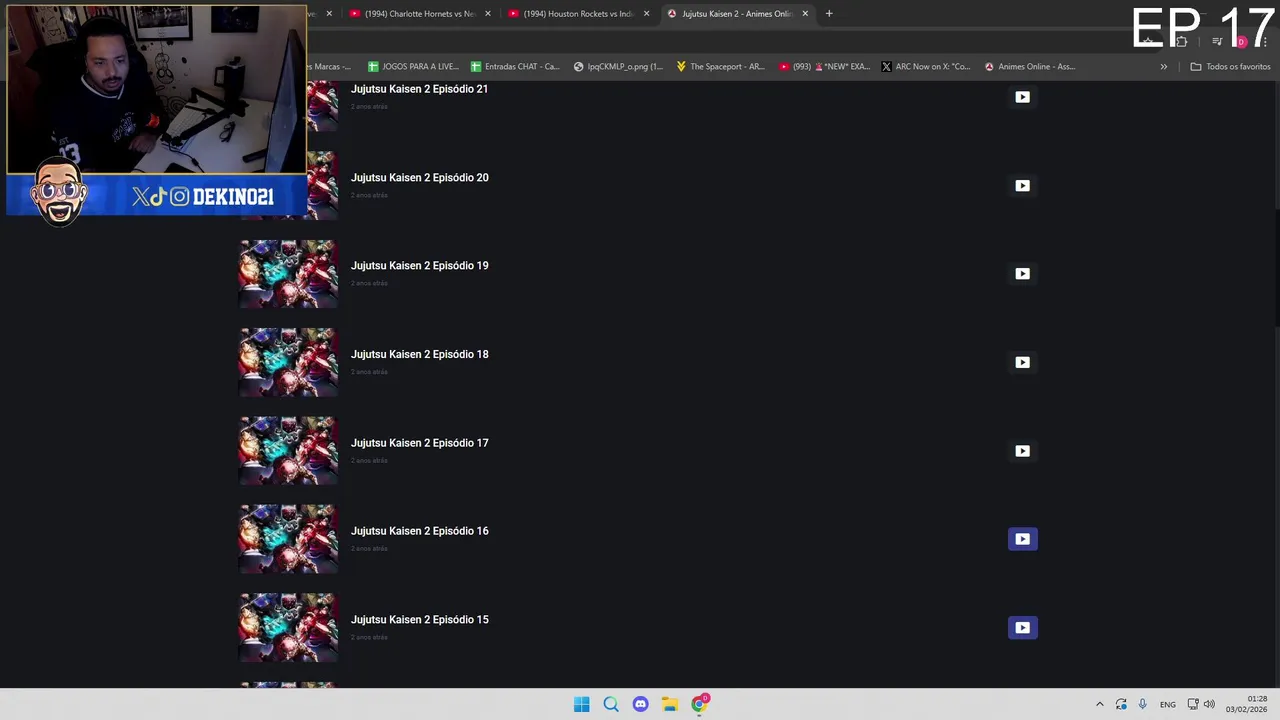Viewport: 1280px width, 720px height.
Task: Click the microphone tray icon
Action: point(1142,704)
